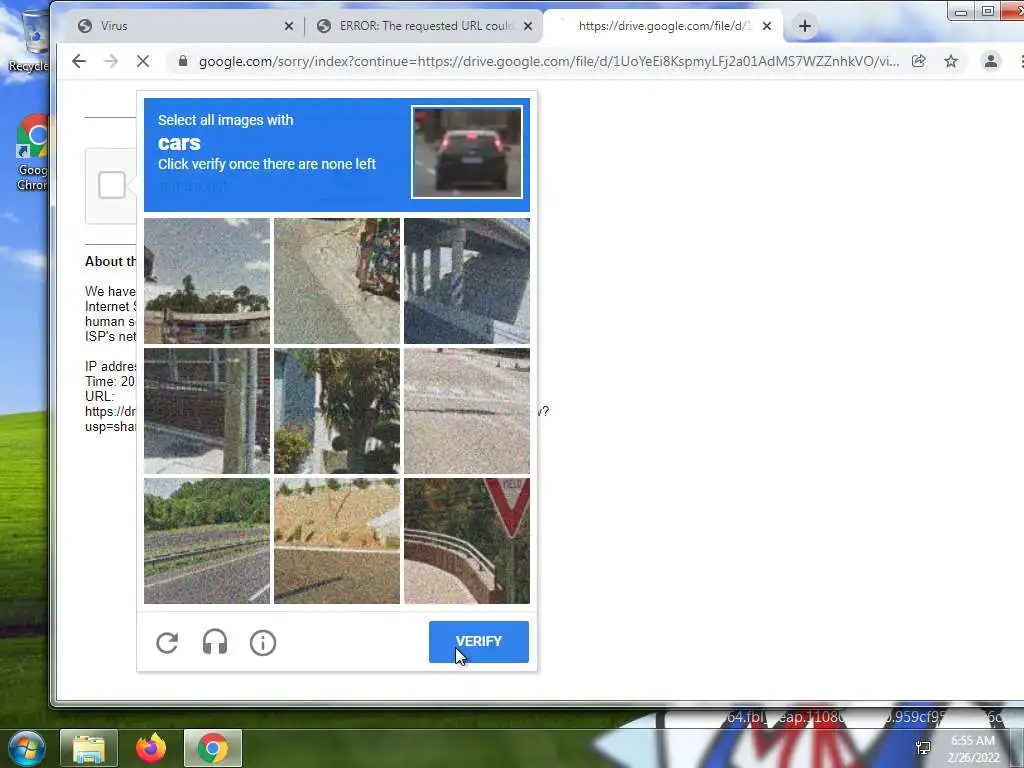Open the Google Chrome desktop shortcut
Screen dimensions: 1024x768
[31, 153]
